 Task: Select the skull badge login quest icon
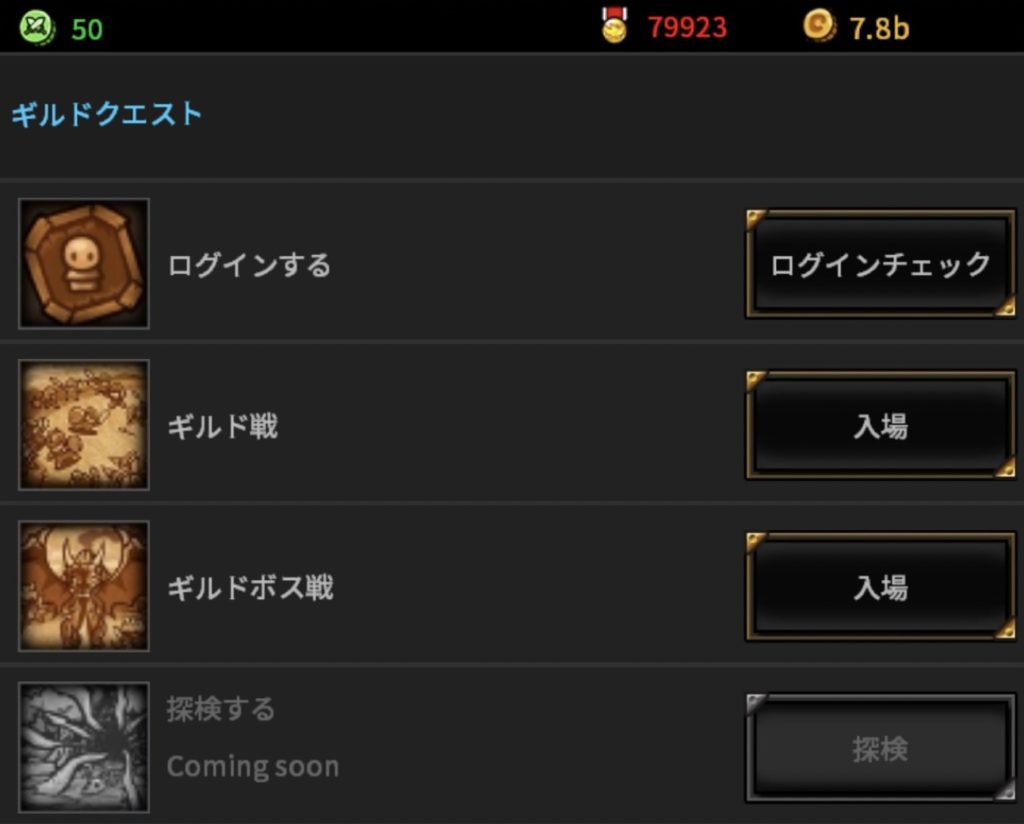coord(84,263)
